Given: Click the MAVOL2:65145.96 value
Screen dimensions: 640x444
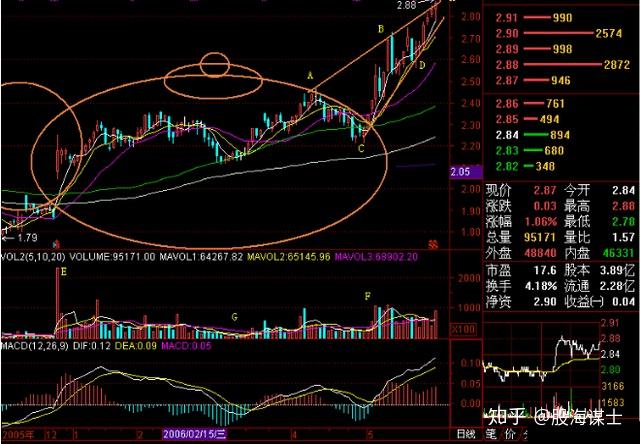Looking at the screenshot, I should tap(288, 257).
